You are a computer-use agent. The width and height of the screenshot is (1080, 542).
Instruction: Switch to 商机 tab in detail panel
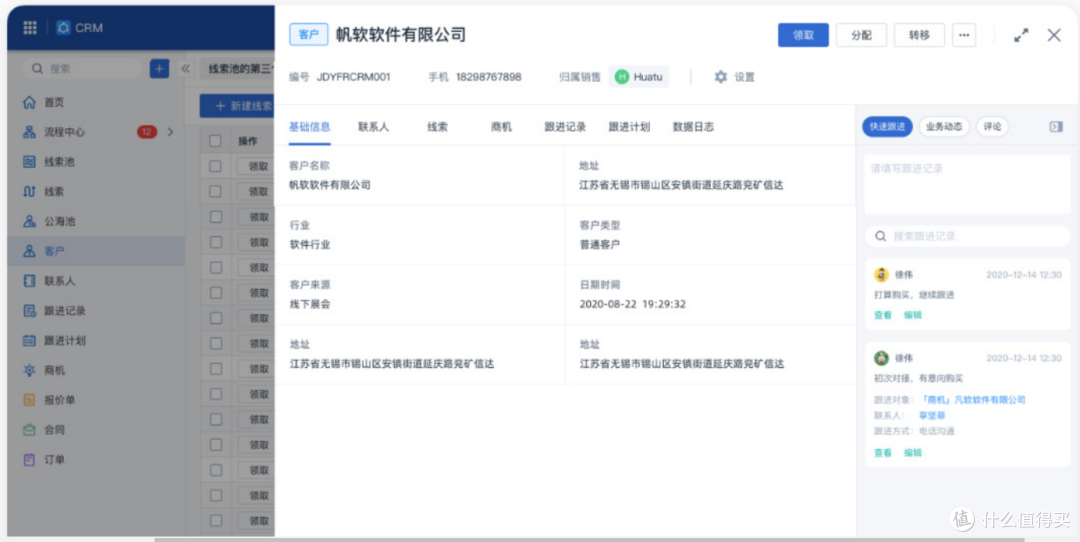coord(501,127)
